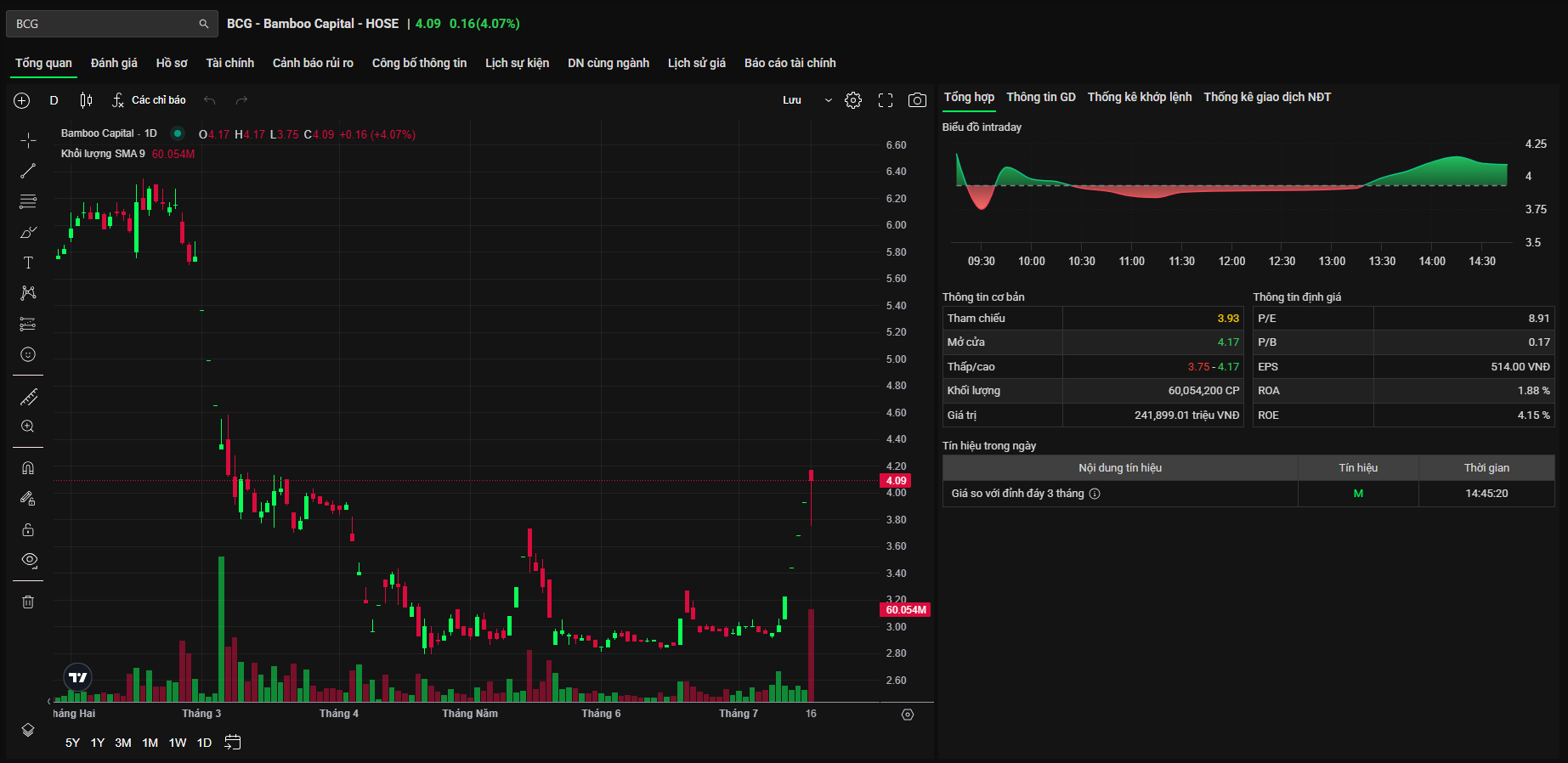
Task: Activate the zoom in tool
Action: pos(28,427)
